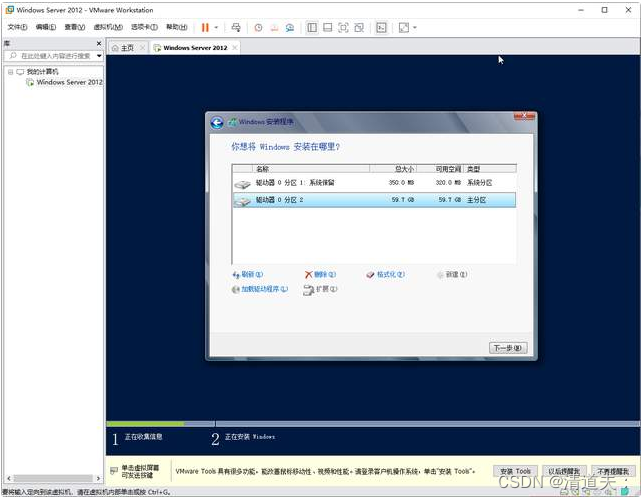
Task: Click the 刷新(R) link
Action: point(248,274)
